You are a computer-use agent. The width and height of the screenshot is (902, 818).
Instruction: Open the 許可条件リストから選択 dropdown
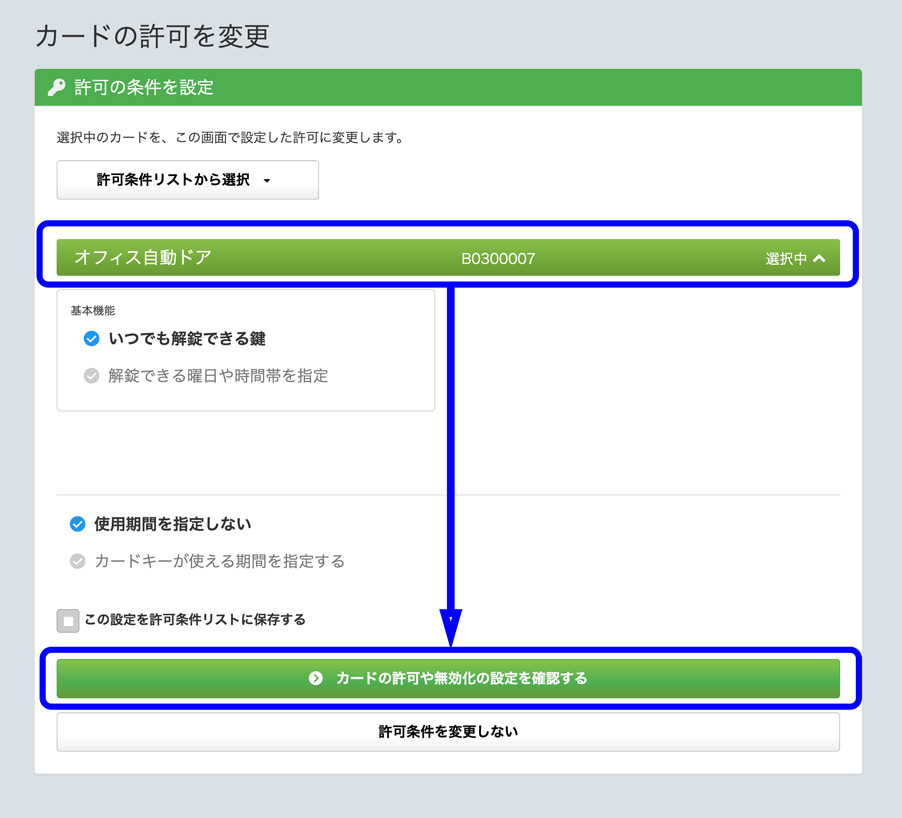pos(187,180)
